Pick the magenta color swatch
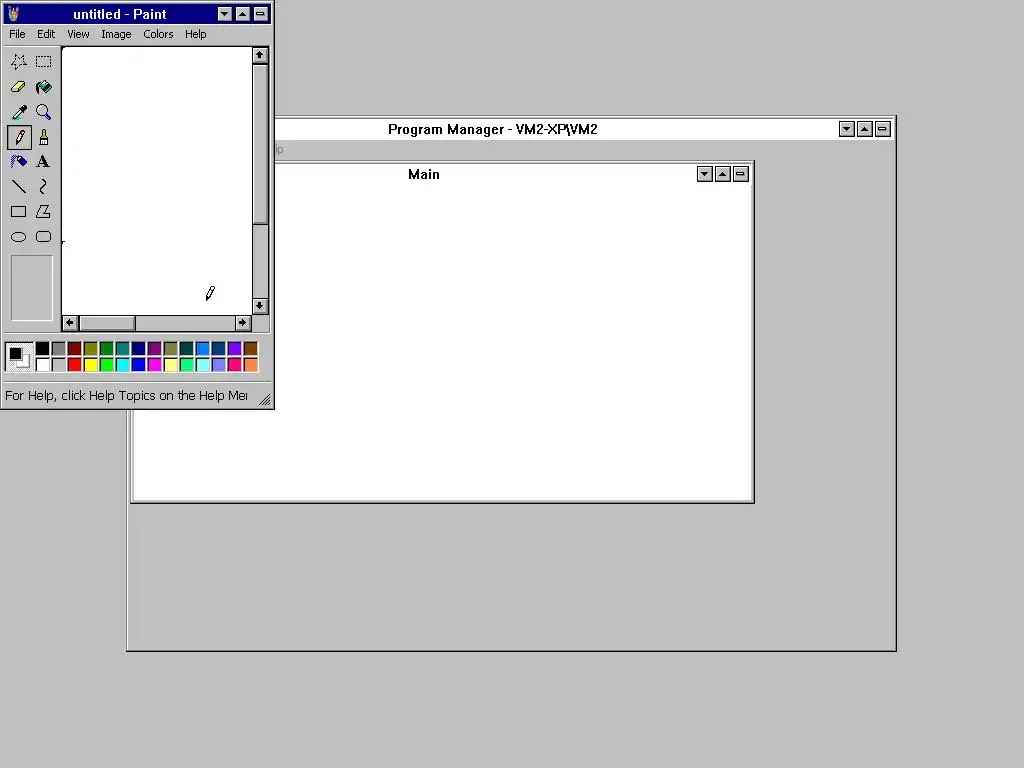The image size is (1024, 768). (x=155, y=364)
